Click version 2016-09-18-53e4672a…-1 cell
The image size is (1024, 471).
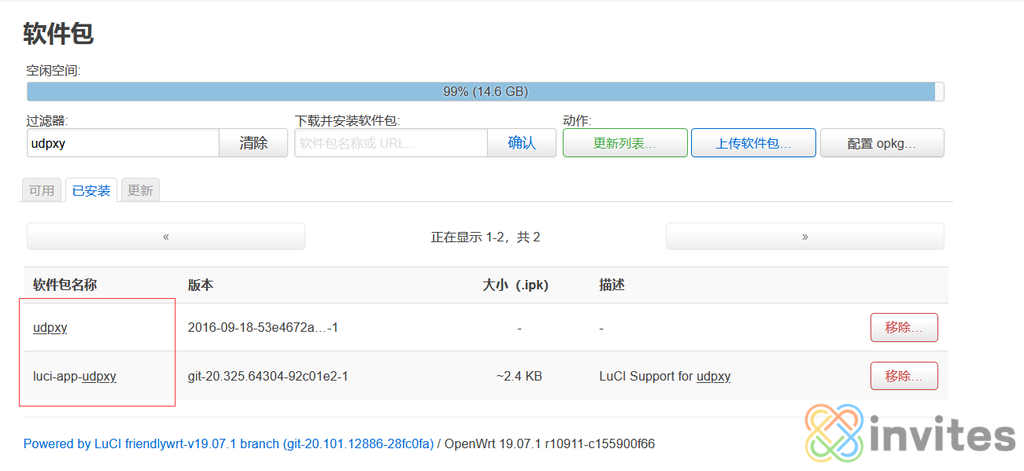(x=263, y=327)
